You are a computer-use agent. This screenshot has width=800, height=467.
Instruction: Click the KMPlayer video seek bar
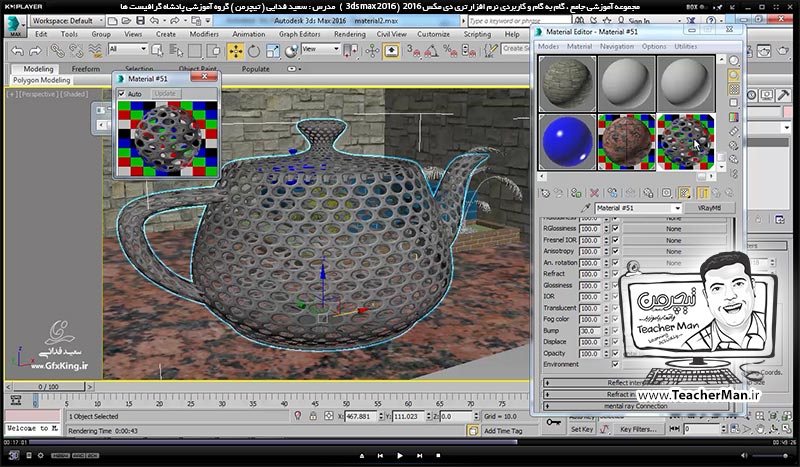click(x=399, y=442)
